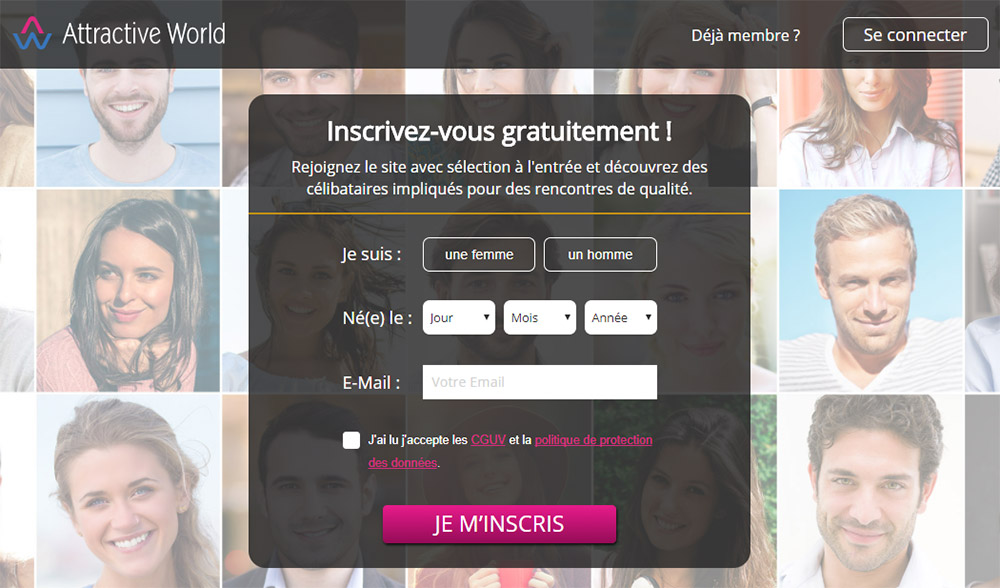Submit with the JE M'INSCRIS button
The image size is (1000, 588).
[499, 524]
